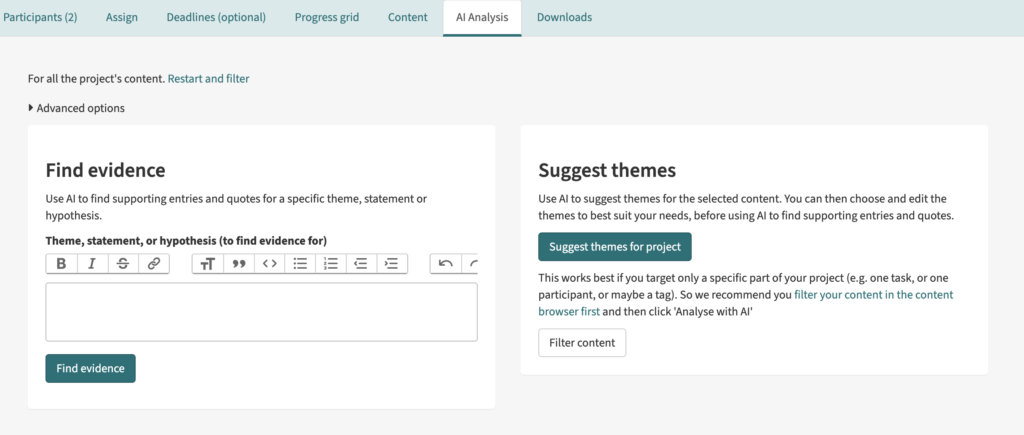Toggle bold formatting in the editor
This screenshot has height=435, width=1024.
(62, 264)
